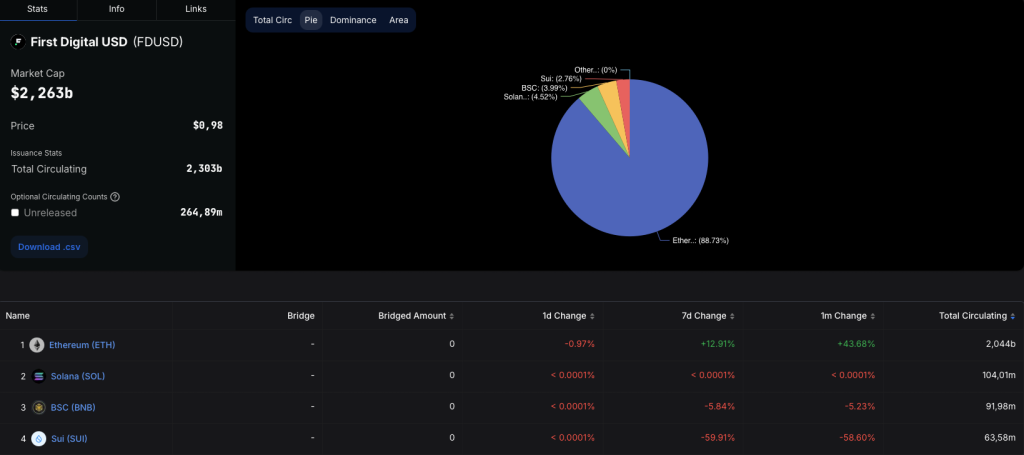Open the BSC (BNB) link
This screenshot has width=1024, height=455.
[x=73, y=407]
